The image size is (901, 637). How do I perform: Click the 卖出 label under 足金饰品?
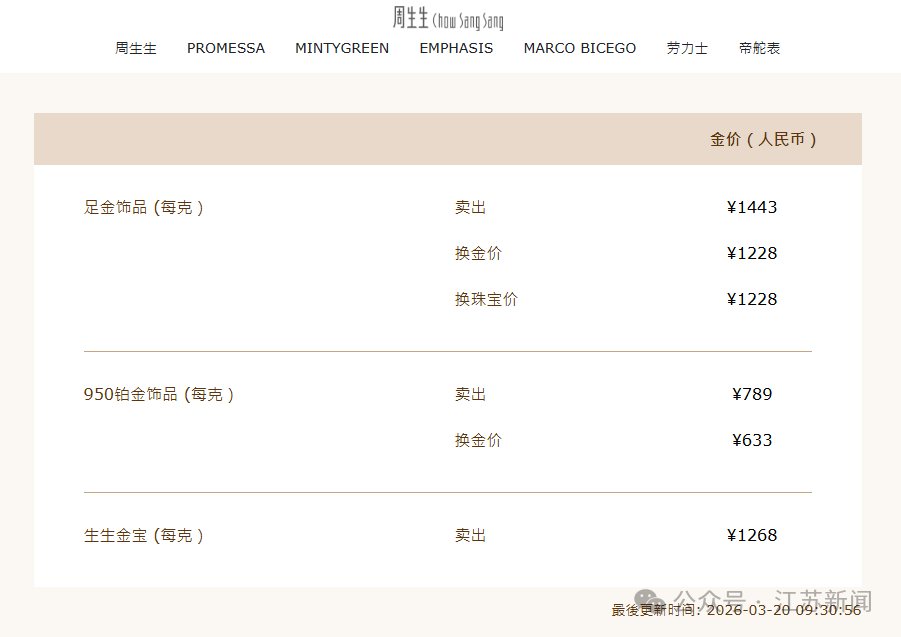[x=470, y=207]
